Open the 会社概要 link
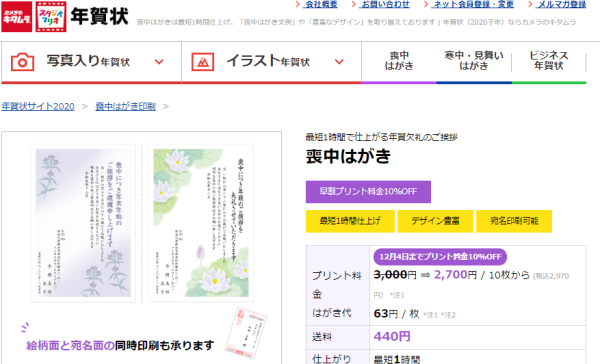The width and height of the screenshot is (600, 364). 321,4
